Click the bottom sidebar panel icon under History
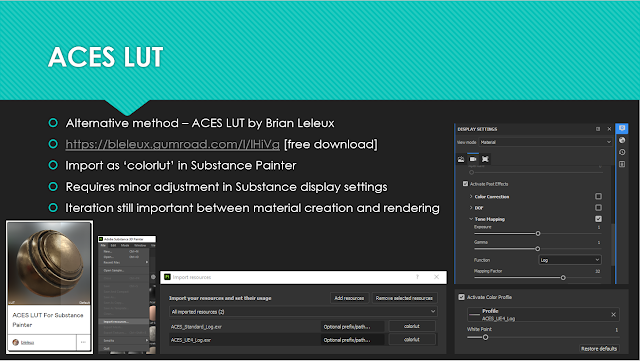 point(622,164)
